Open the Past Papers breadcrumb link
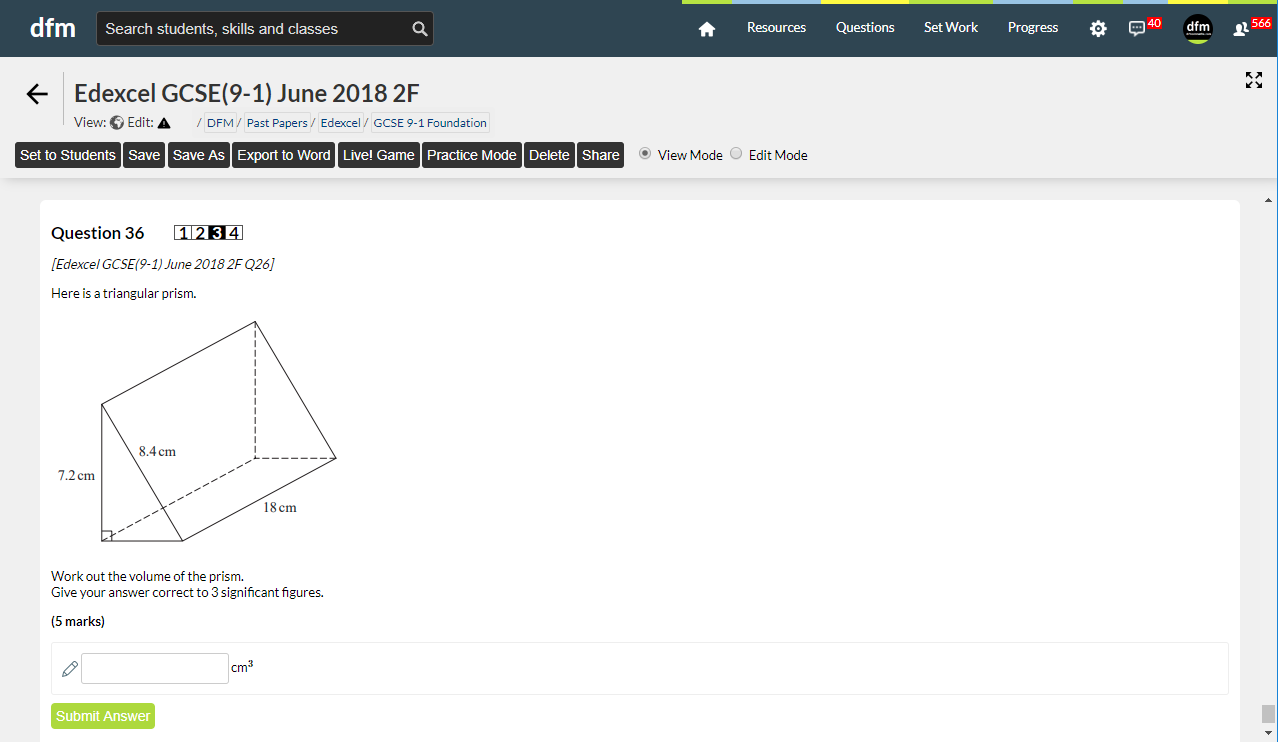1278x742 pixels. coord(277,123)
